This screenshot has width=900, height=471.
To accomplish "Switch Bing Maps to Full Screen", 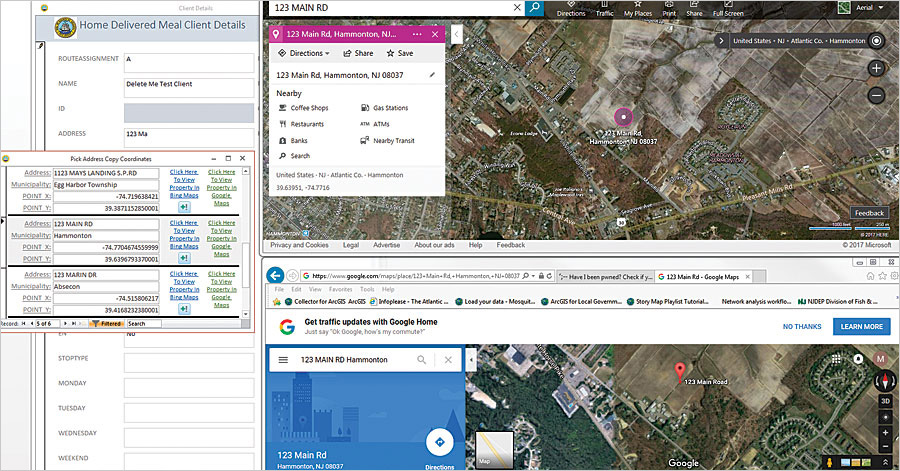I will click(x=728, y=9).
